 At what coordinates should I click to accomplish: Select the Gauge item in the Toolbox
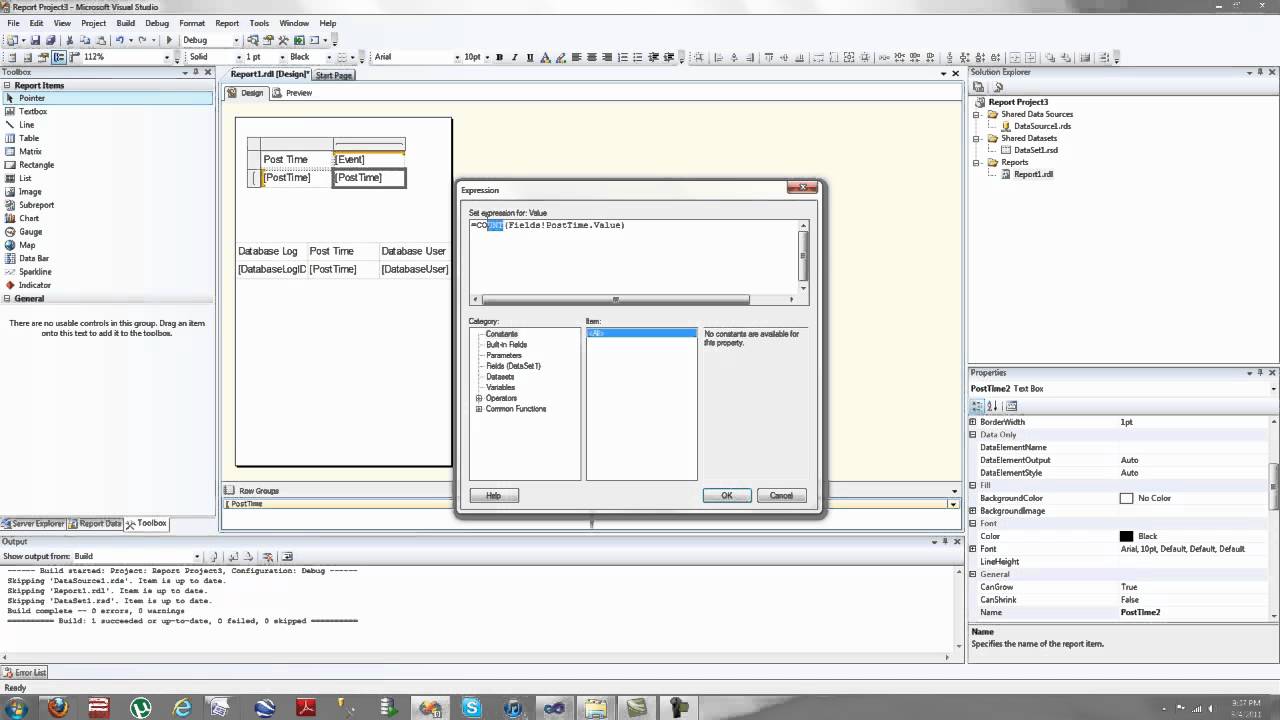click(30, 231)
